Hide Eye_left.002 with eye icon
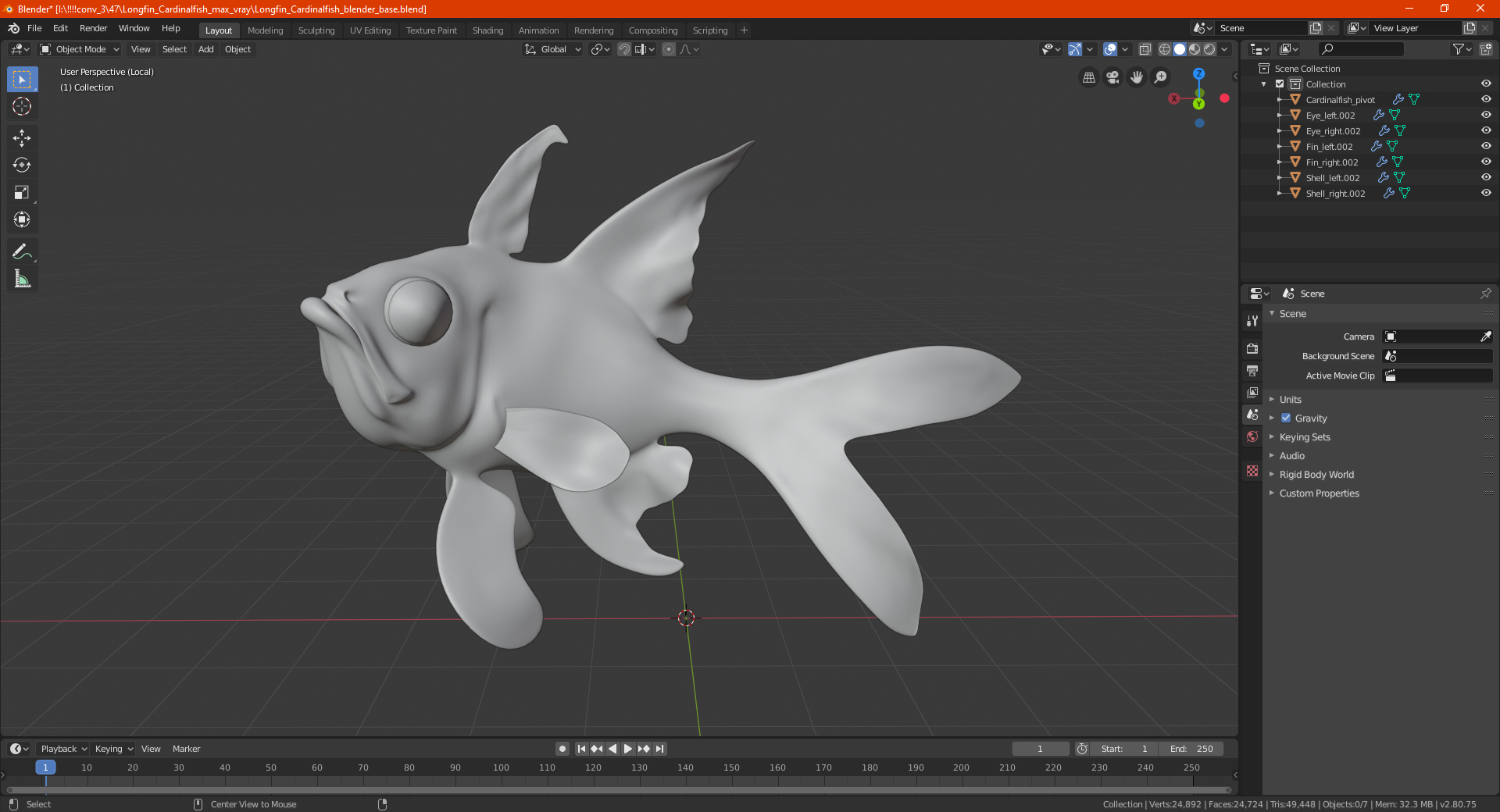The height and width of the screenshot is (812, 1500). coord(1486,116)
